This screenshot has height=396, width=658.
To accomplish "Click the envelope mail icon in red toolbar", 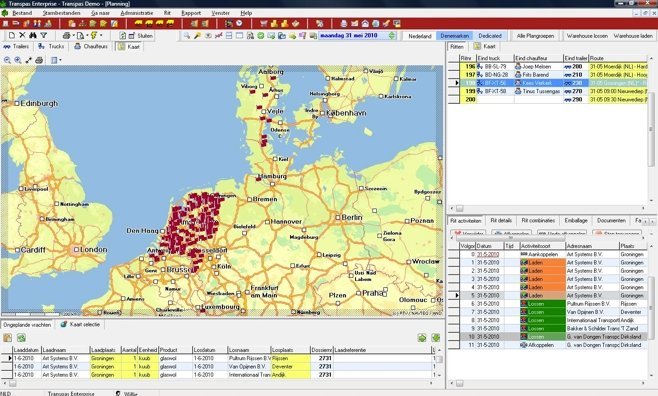I will (x=355, y=23).
